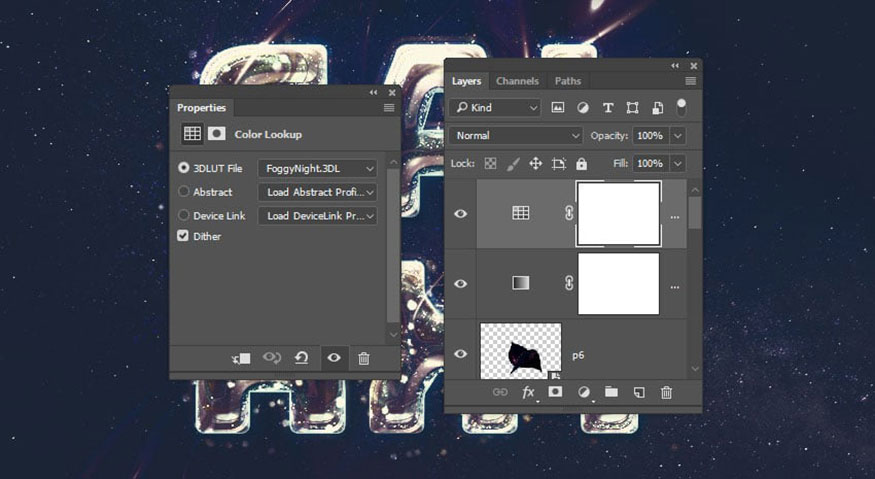875x479 pixels.
Task: Open the Kind filter dropdown
Action: tap(496, 108)
